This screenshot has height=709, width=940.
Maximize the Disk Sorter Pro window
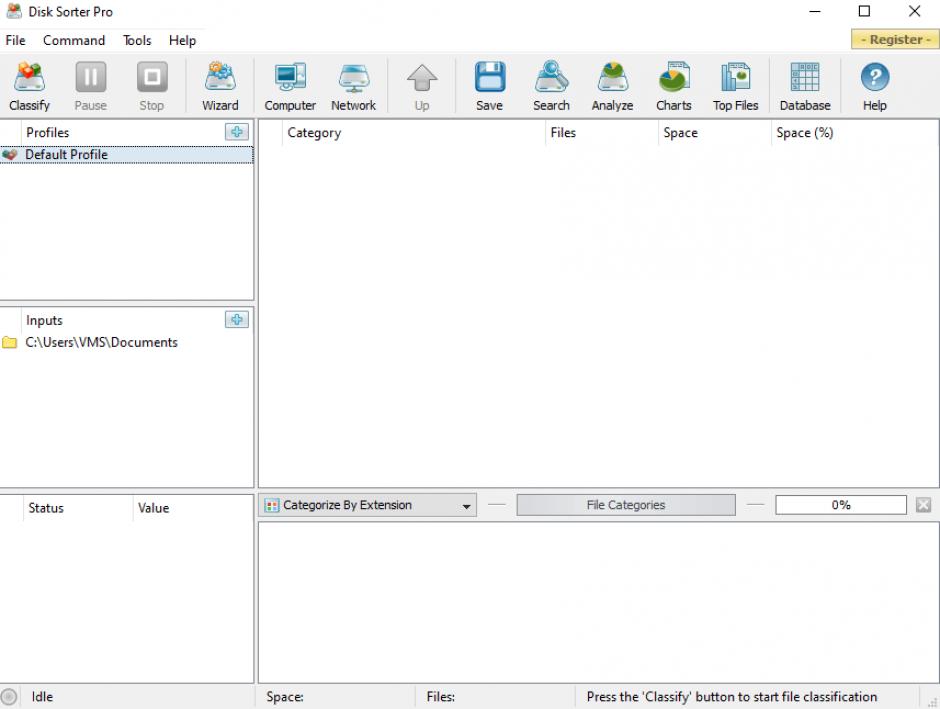point(864,11)
